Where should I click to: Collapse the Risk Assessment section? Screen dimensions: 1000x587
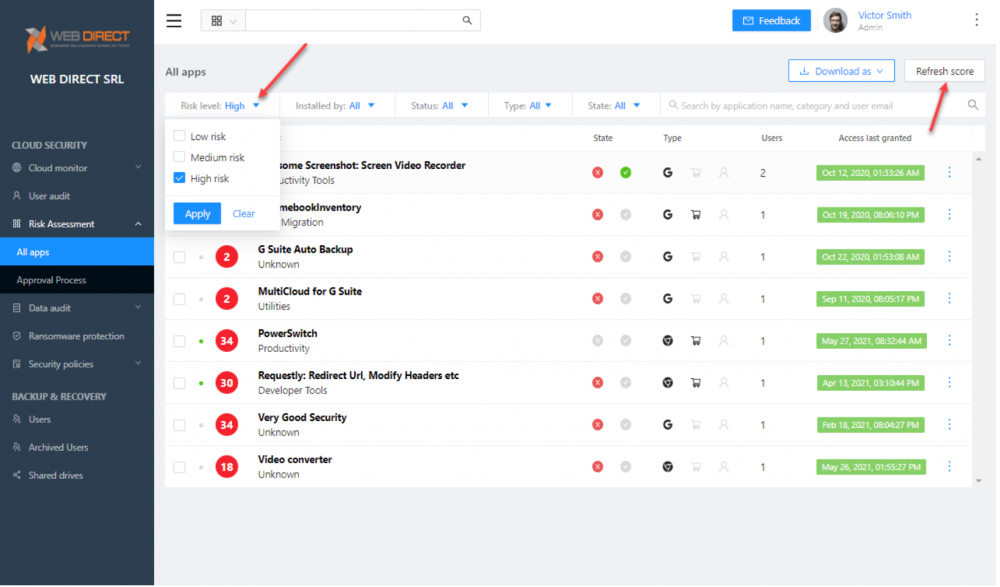coord(77,225)
